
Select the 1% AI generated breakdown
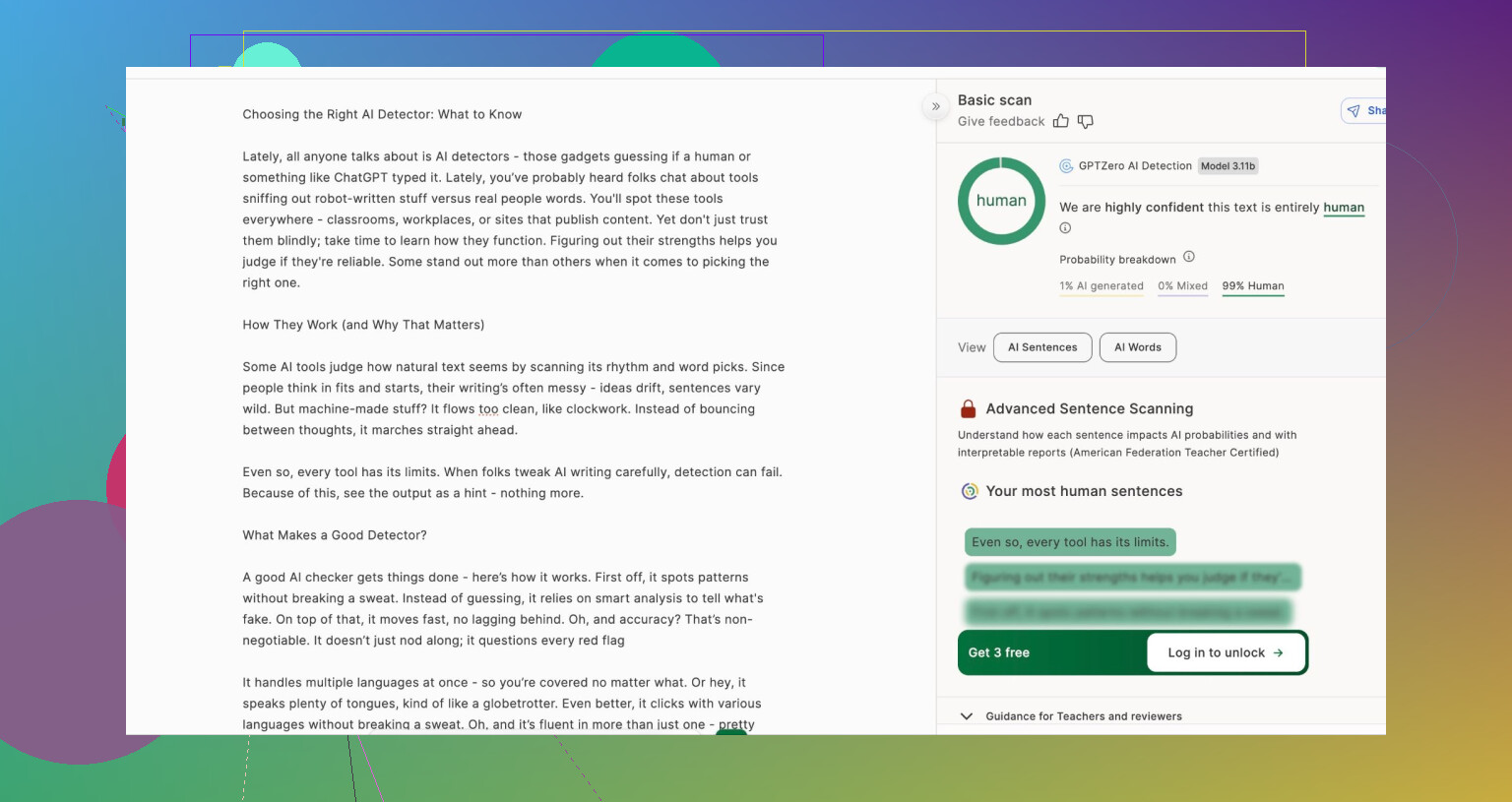coord(1102,286)
